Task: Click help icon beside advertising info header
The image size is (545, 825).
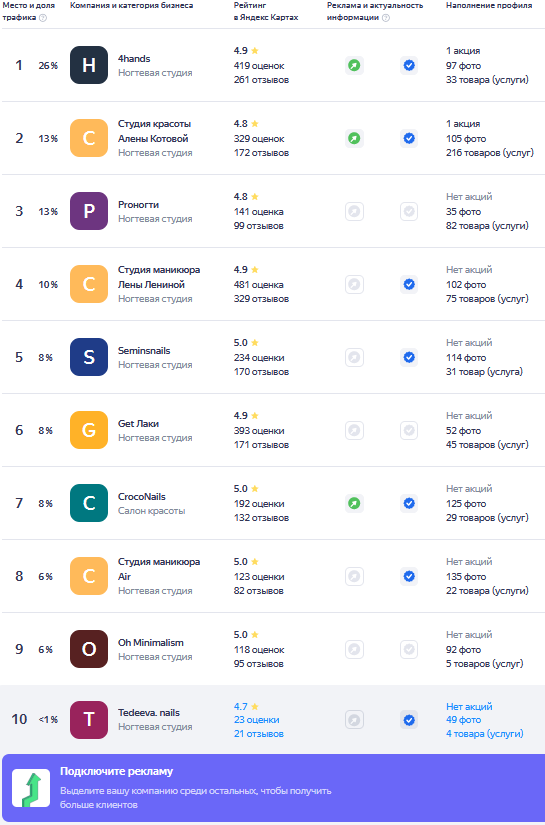Action: pyautogui.click(x=386, y=17)
